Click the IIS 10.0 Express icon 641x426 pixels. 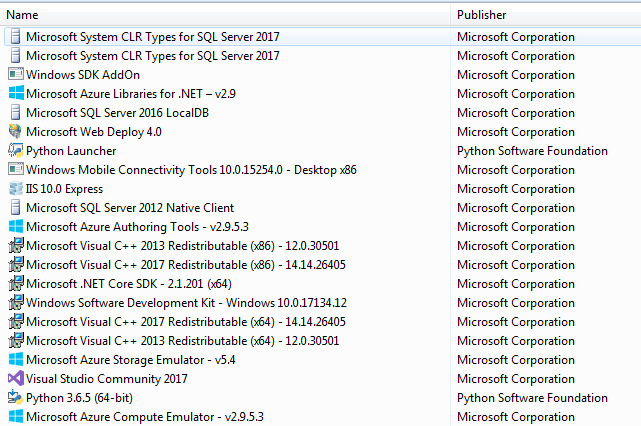[16, 189]
